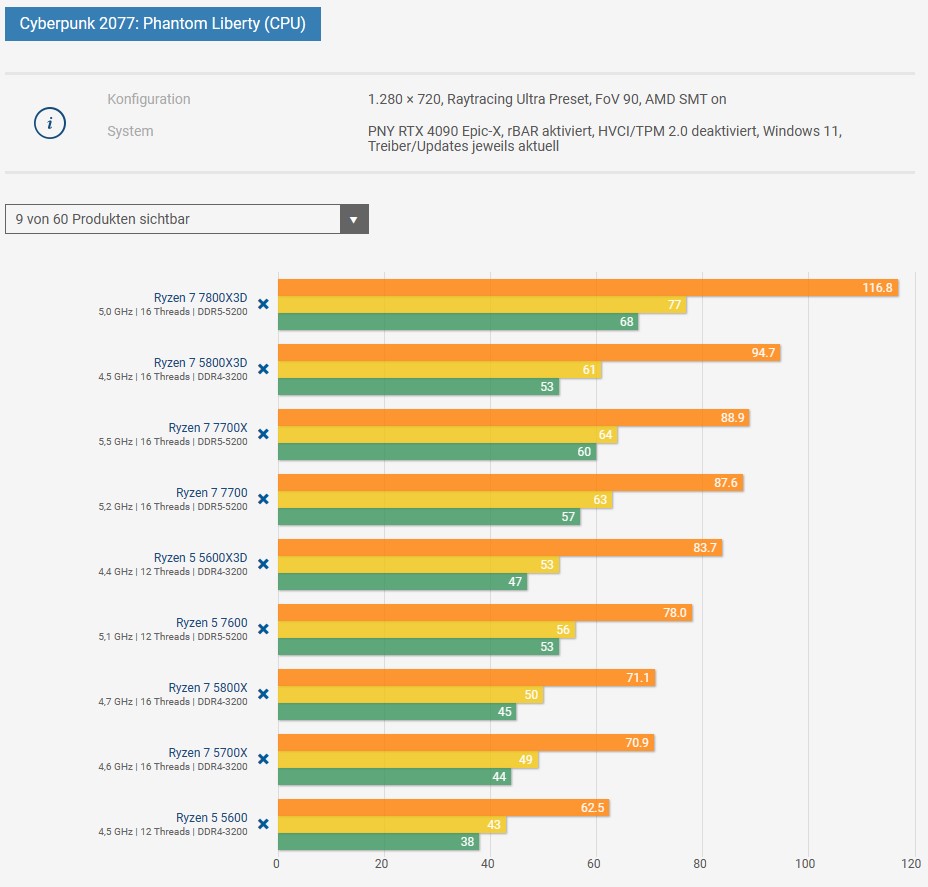Screen dimensions: 928x887
Task: Click the green 47 bar of 5600X3D
Action: click(x=402, y=582)
